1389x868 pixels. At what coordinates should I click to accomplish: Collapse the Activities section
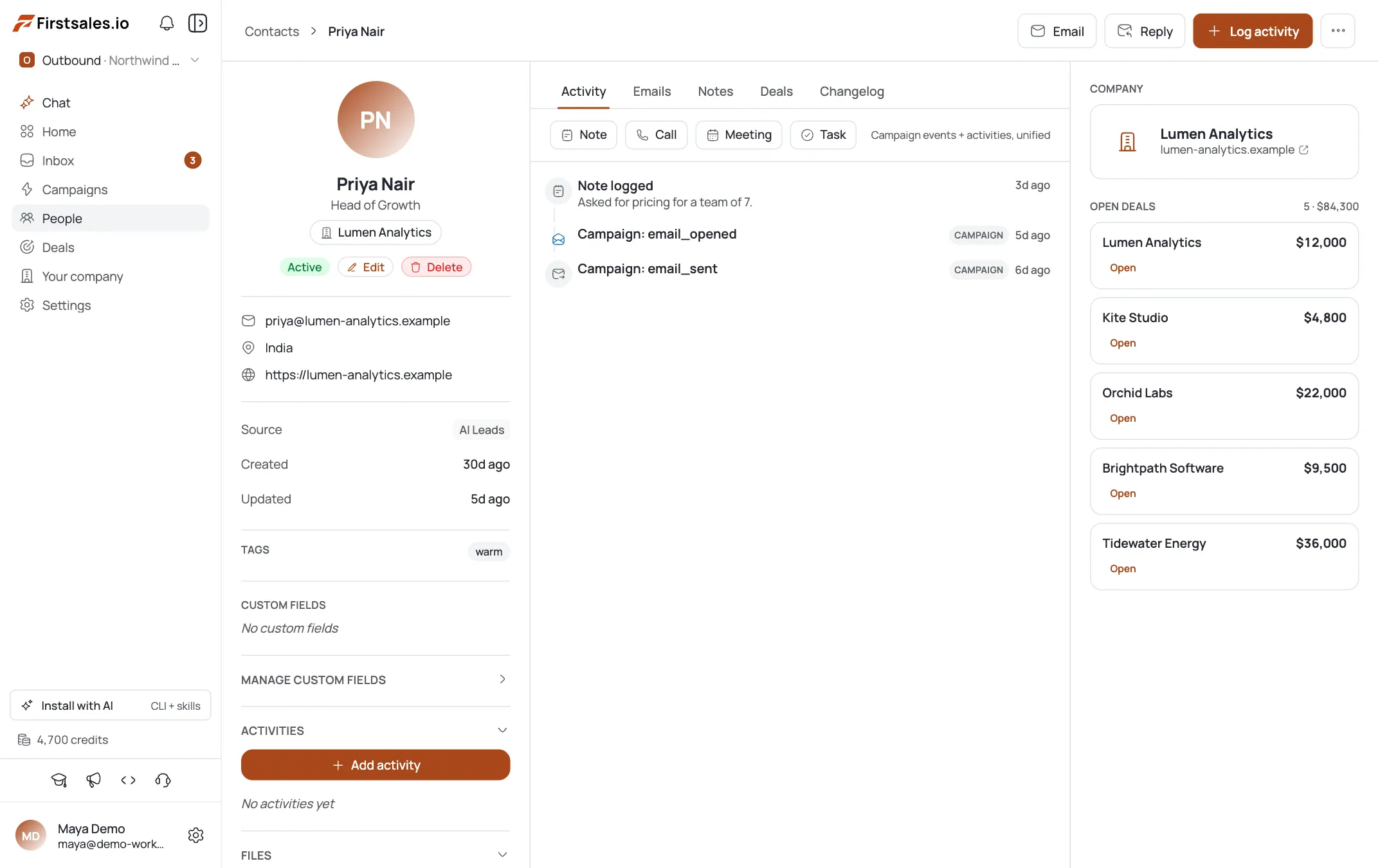coord(503,730)
